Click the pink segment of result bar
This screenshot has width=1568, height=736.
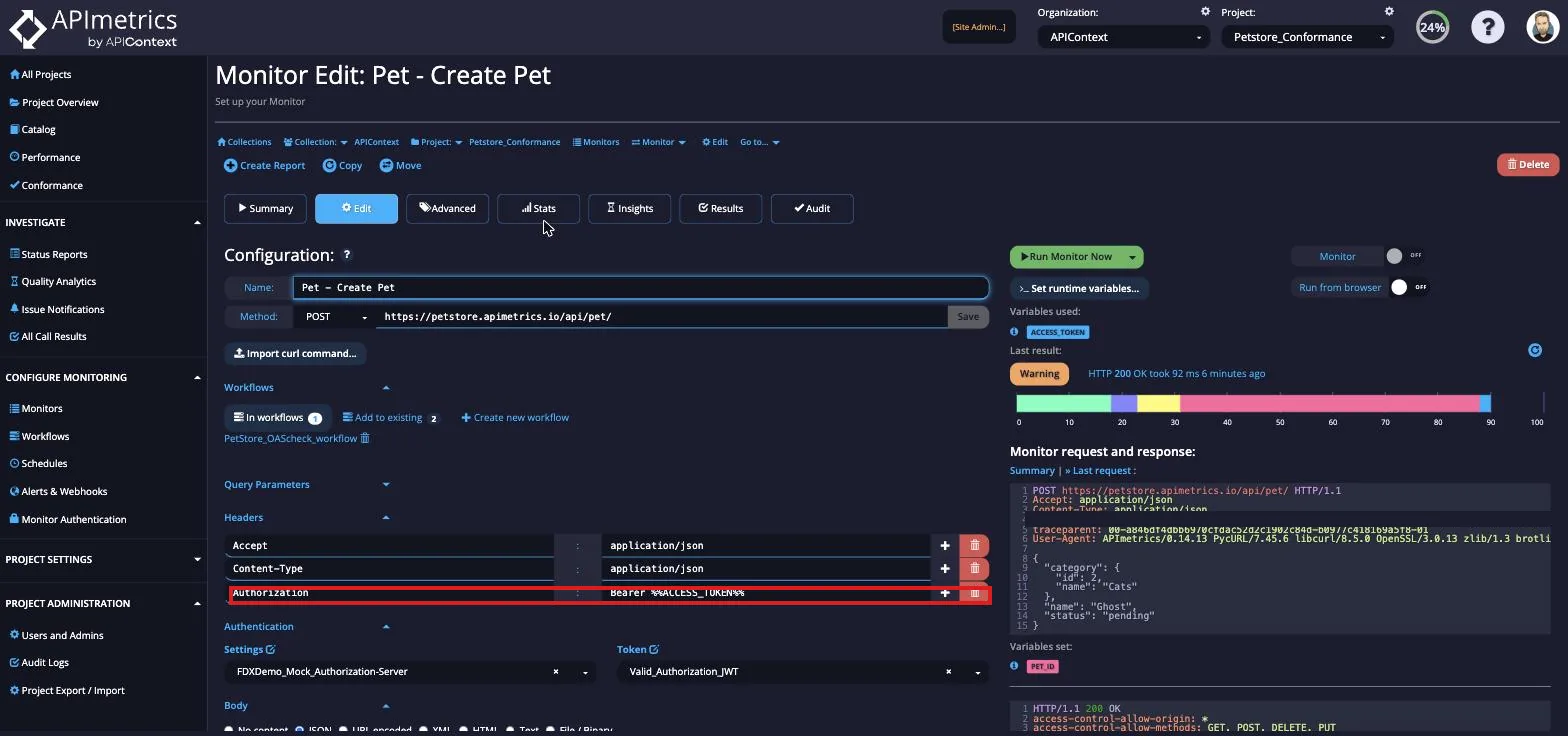pyautogui.click(x=1329, y=403)
